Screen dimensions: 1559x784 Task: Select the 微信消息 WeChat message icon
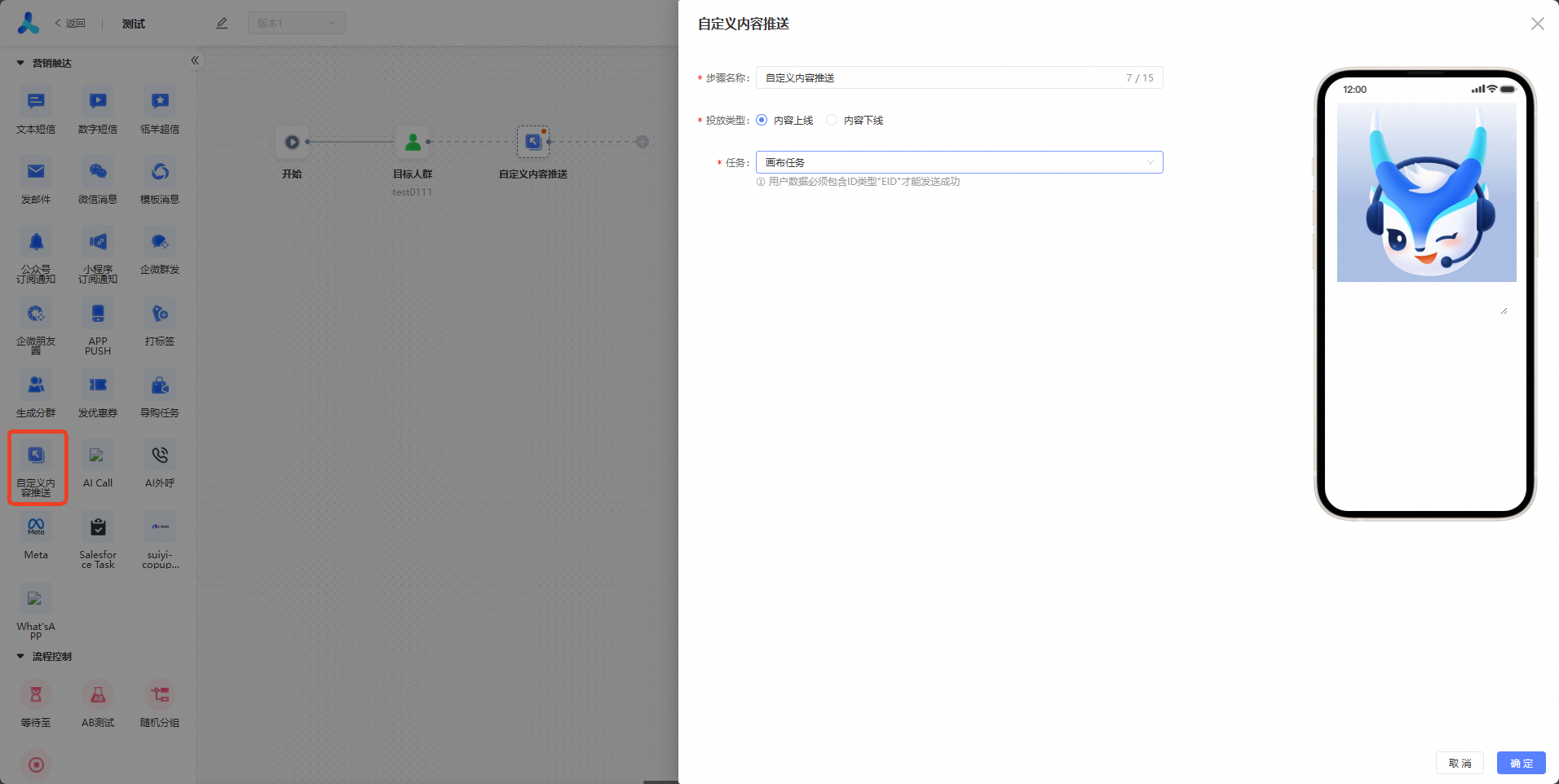click(x=98, y=171)
